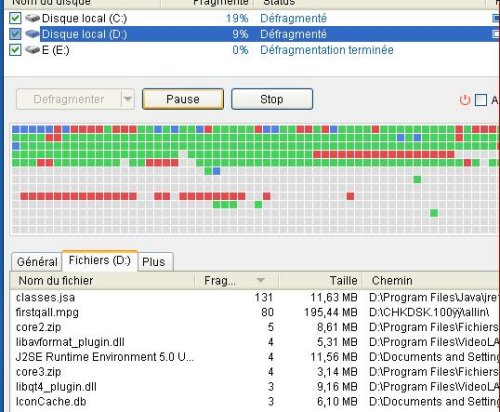Open the Plus tab

click(x=155, y=262)
